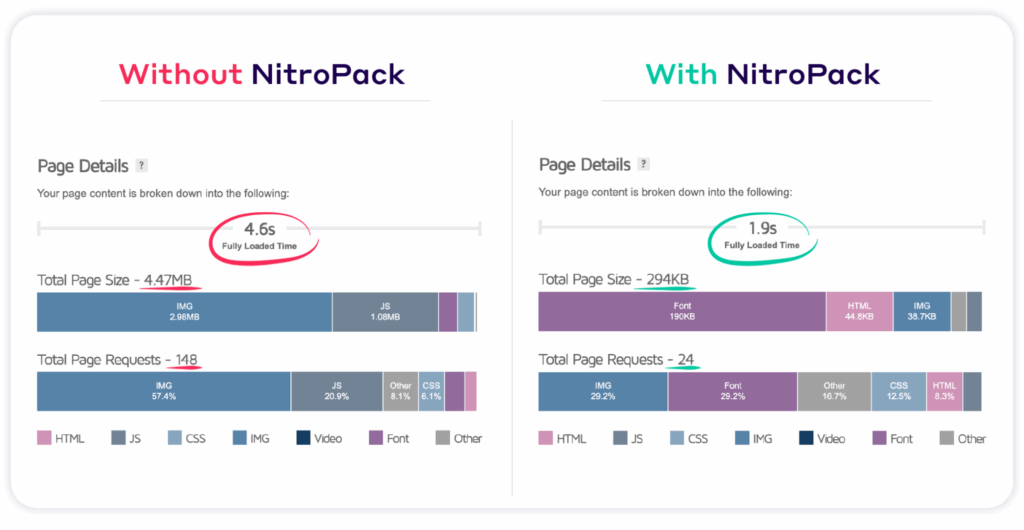Viewport: 1024px width, 530px height.
Task: Click the Other legend swatch in left panel
Action: (x=443, y=438)
